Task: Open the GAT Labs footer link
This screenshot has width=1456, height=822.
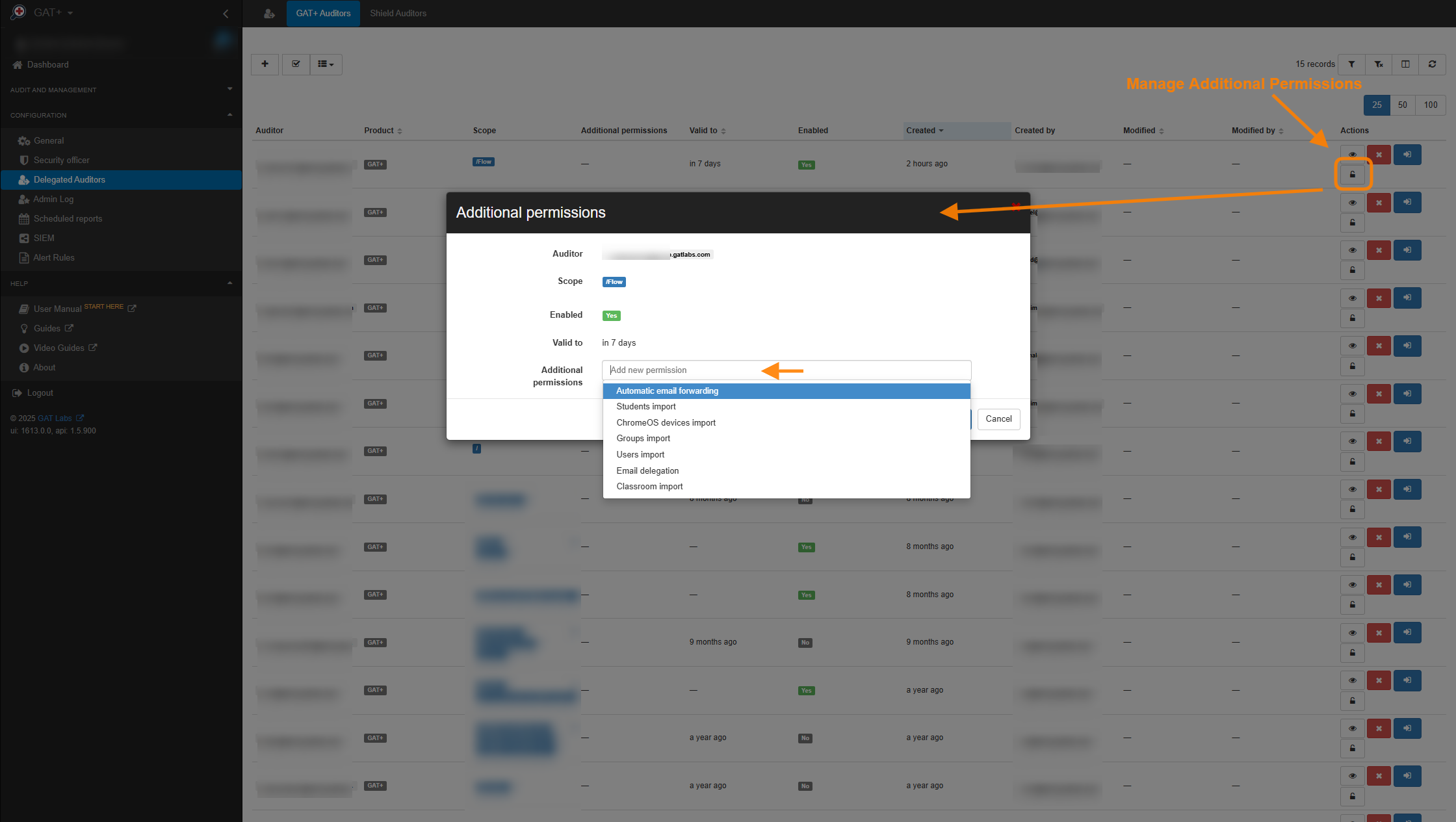Action: pyautogui.click(x=55, y=418)
